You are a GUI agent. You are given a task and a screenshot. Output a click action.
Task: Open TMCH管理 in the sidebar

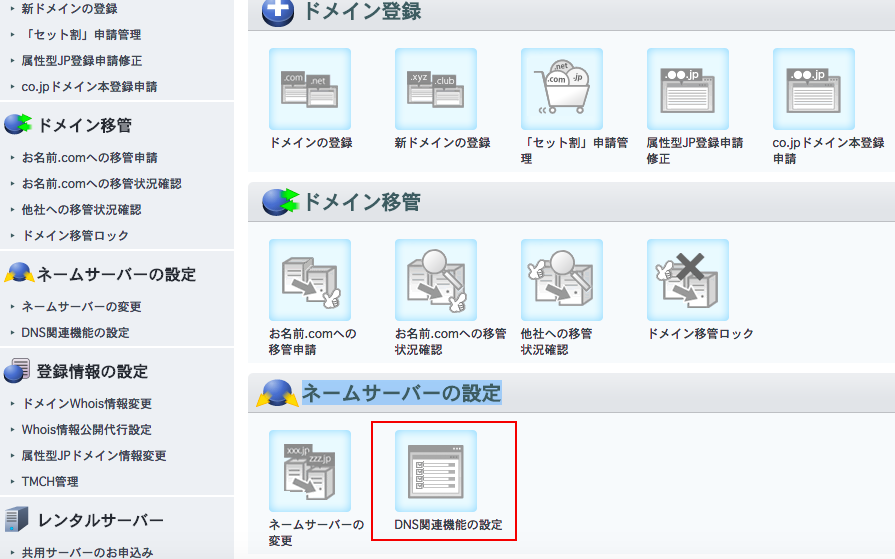pos(50,481)
